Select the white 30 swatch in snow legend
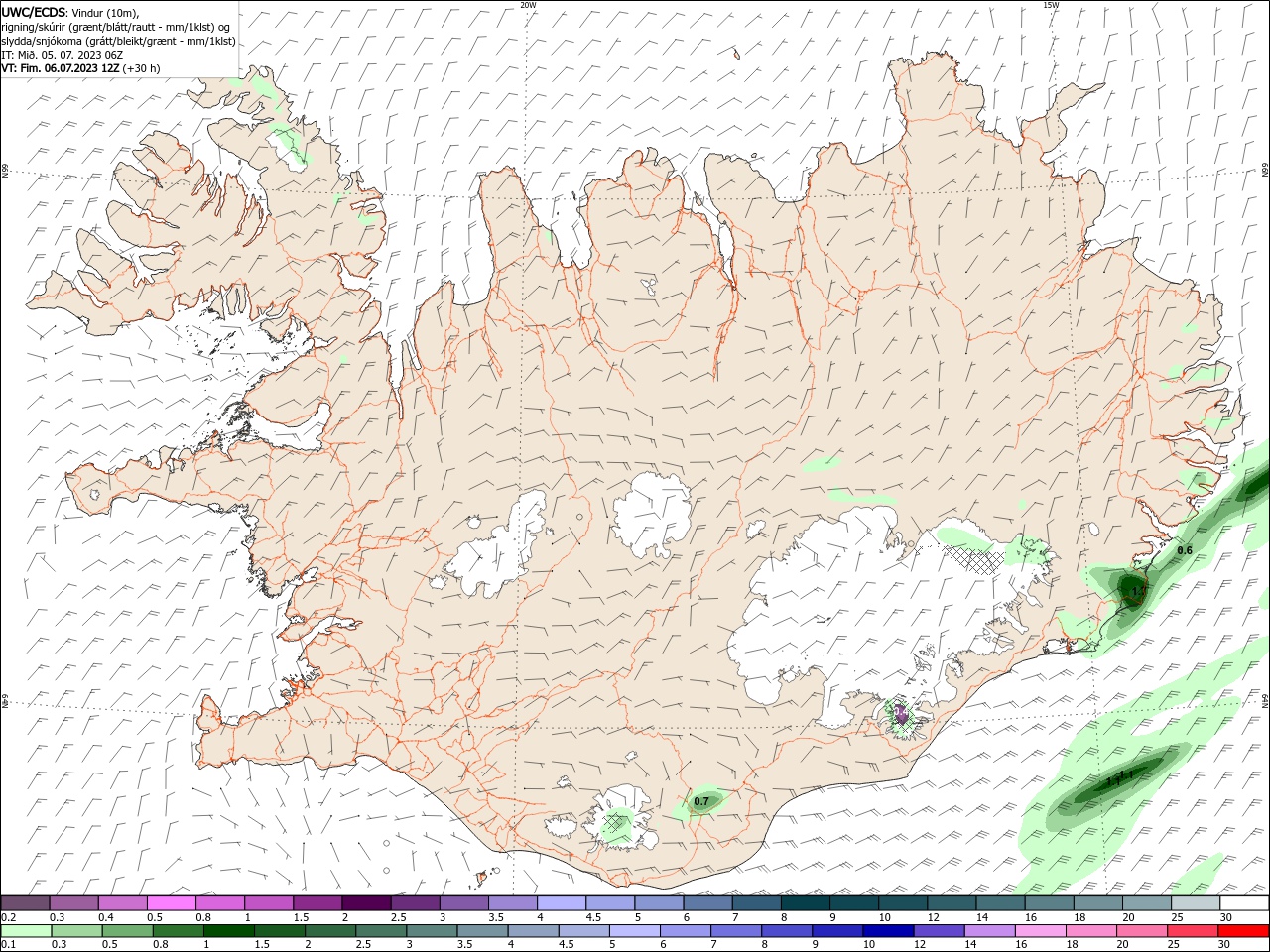1270x952 pixels. point(1245,902)
